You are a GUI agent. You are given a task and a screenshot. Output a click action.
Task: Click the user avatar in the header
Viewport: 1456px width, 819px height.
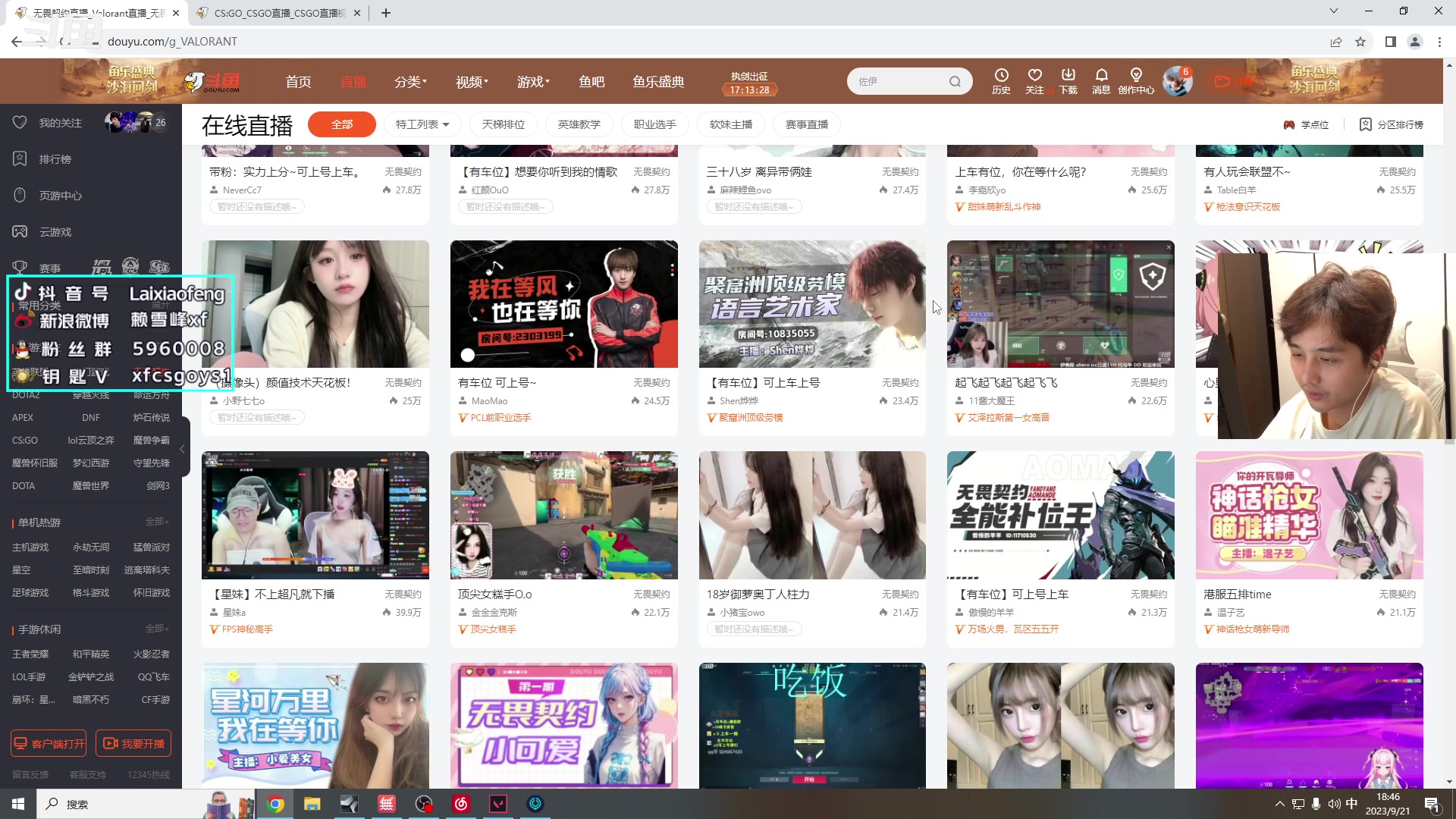pyautogui.click(x=1177, y=81)
